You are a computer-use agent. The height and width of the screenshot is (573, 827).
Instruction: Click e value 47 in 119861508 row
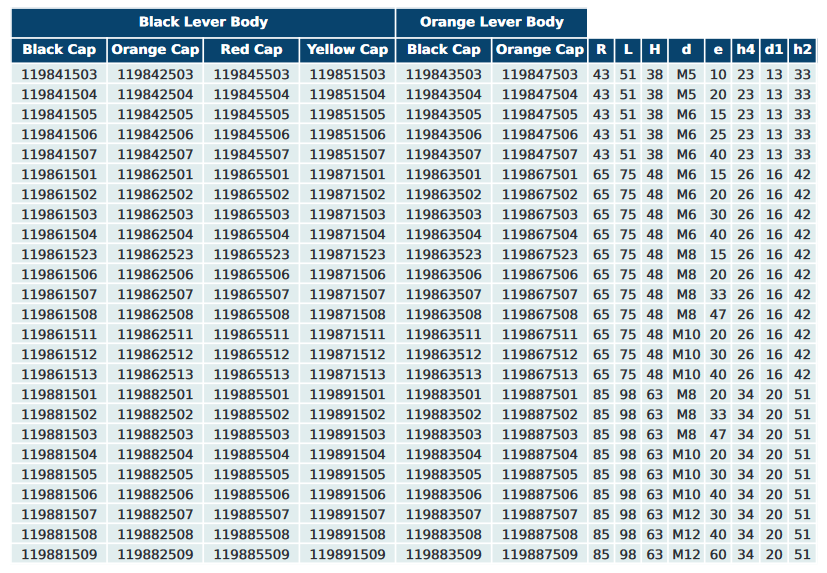point(718,314)
